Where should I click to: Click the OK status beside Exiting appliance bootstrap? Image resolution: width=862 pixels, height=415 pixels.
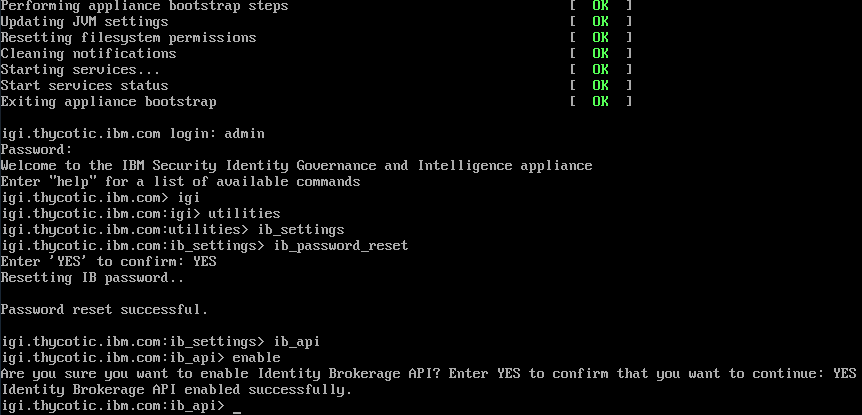[600, 101]
